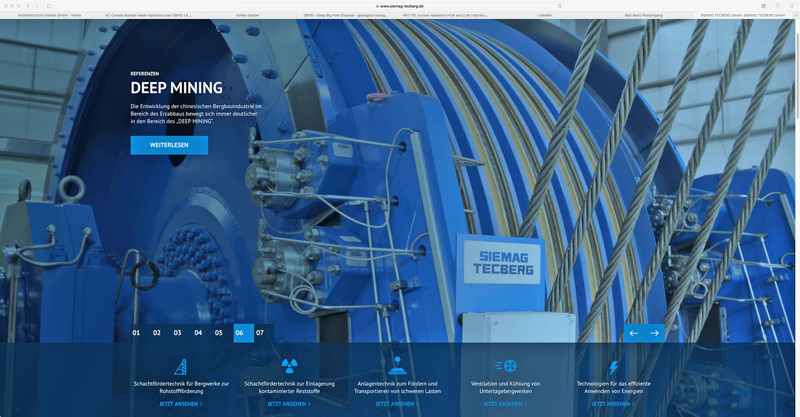
Task: Click the radioactive symbol icon
Action: click(290, 366)
